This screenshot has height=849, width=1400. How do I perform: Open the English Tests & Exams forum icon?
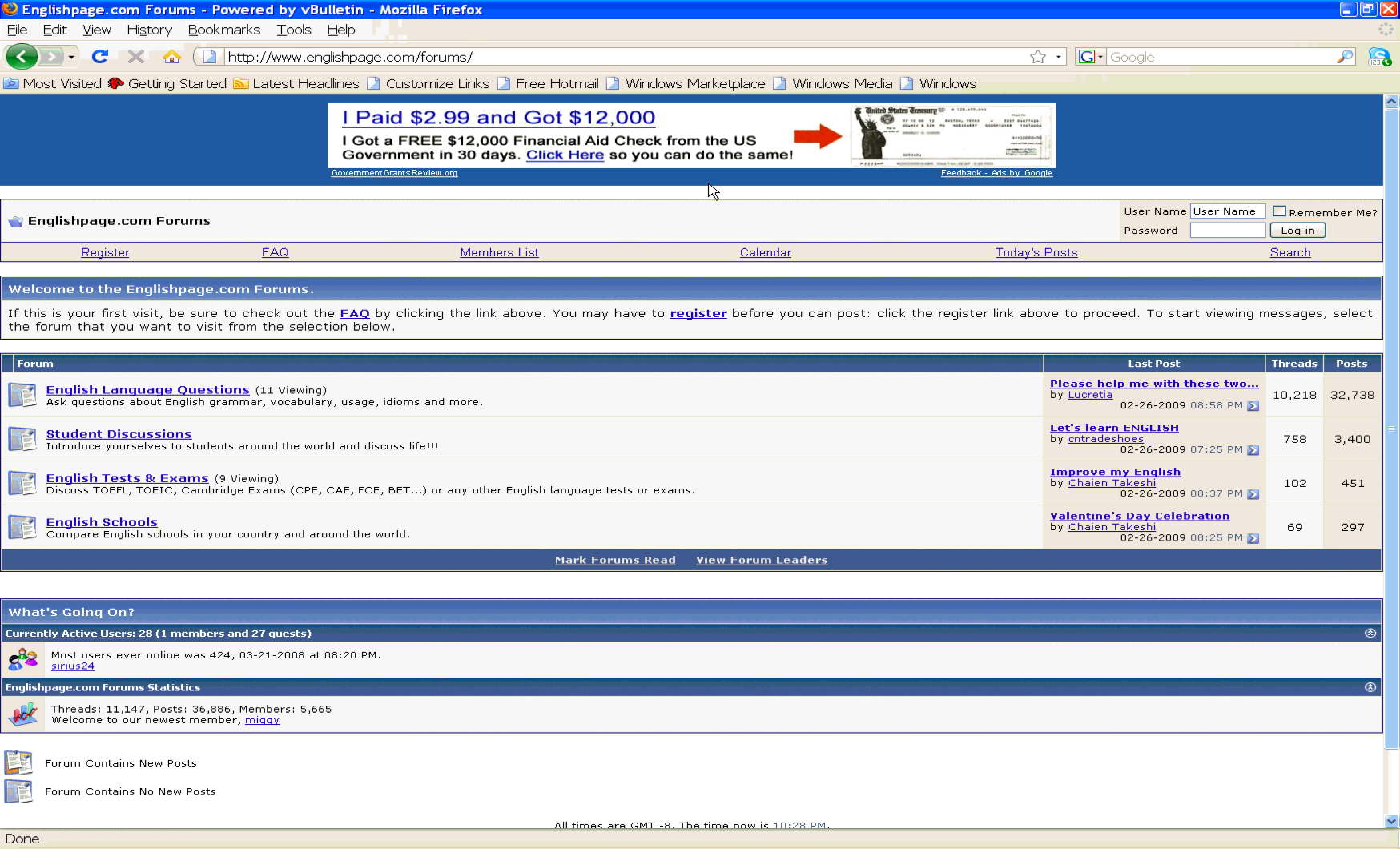(22, 483)
